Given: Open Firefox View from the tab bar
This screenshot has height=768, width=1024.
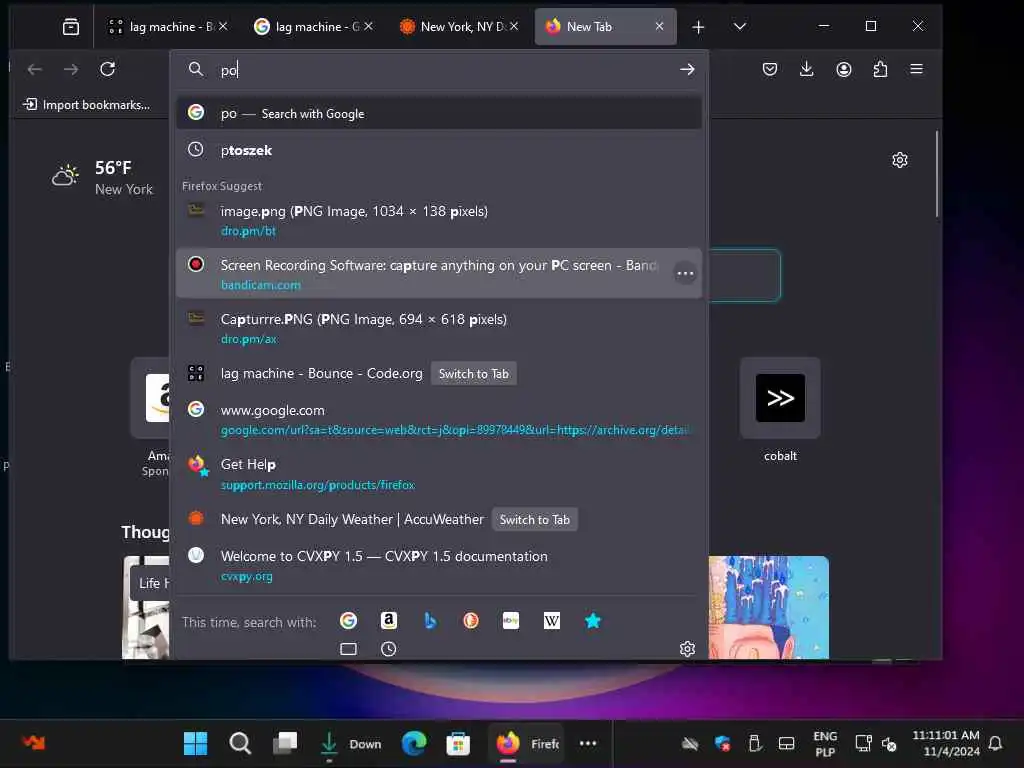Looking at the screenshot, I should point(71,27).
